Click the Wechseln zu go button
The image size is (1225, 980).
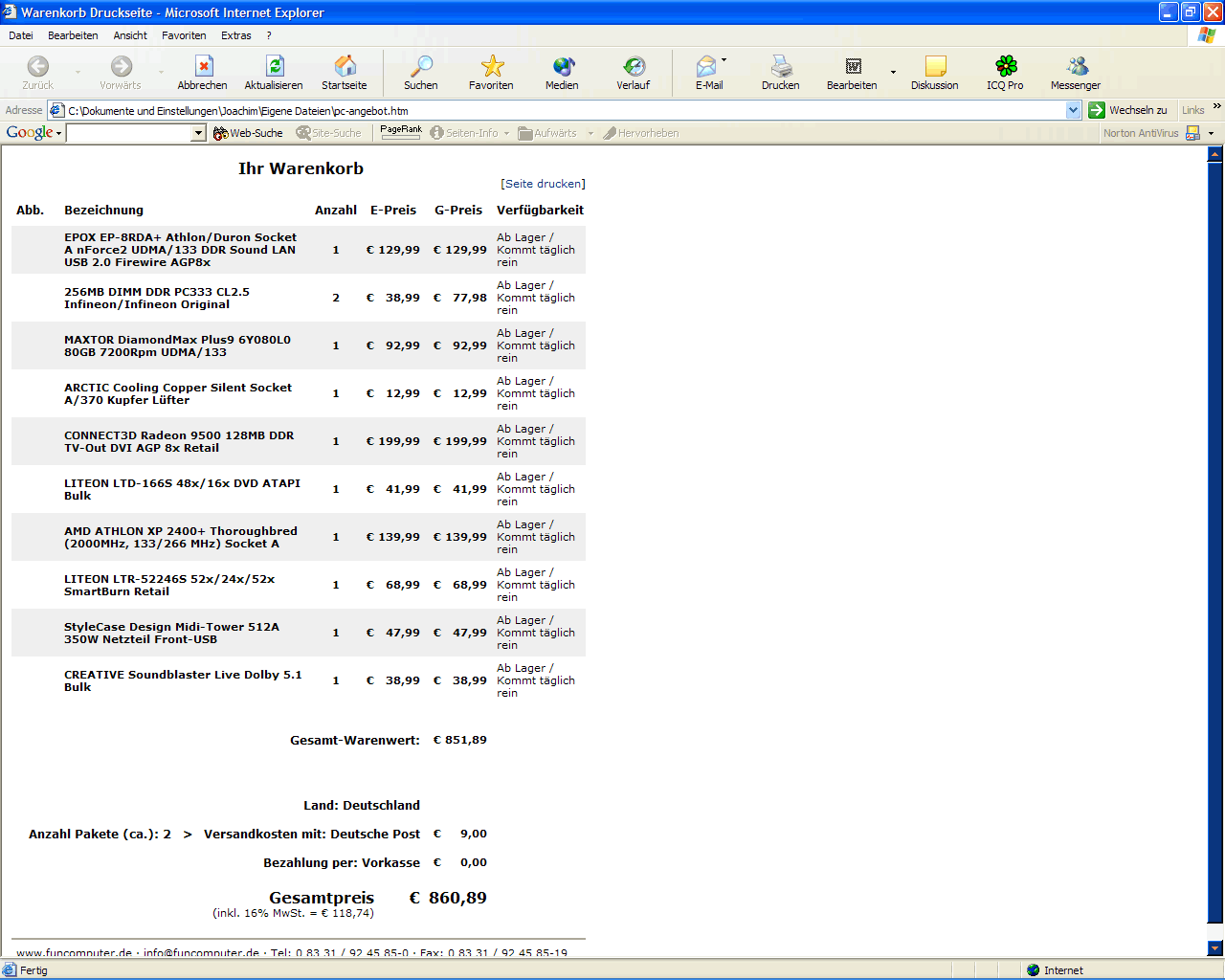(1128, 110)
